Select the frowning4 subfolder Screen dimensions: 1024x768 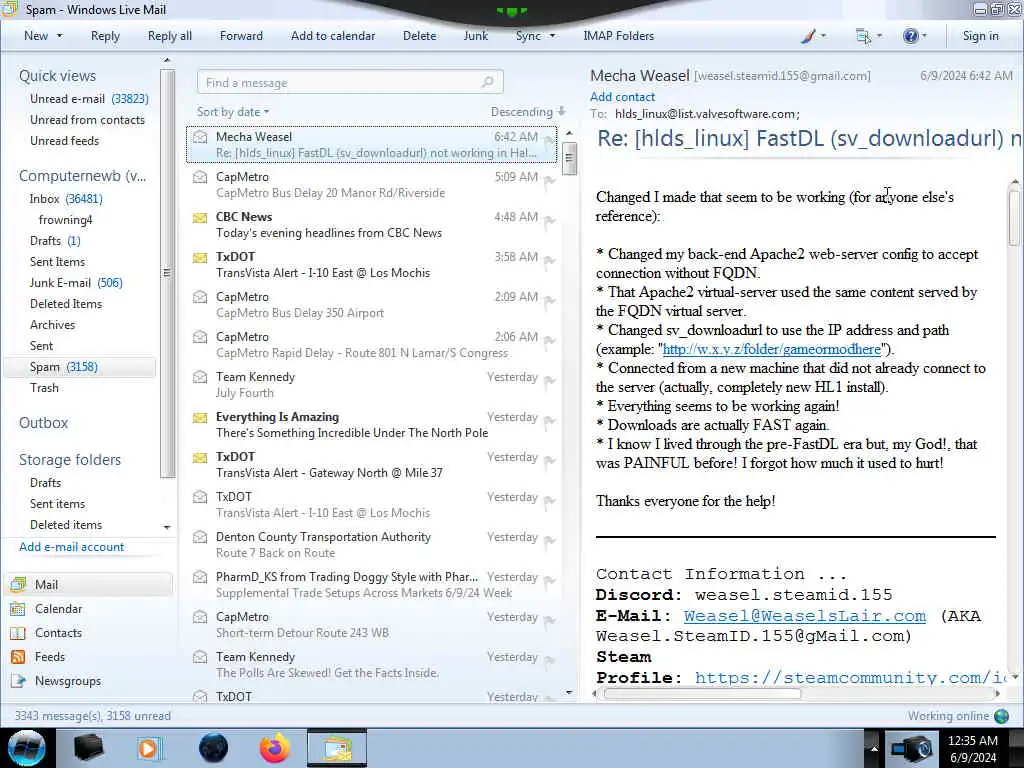tap(65, 219)
